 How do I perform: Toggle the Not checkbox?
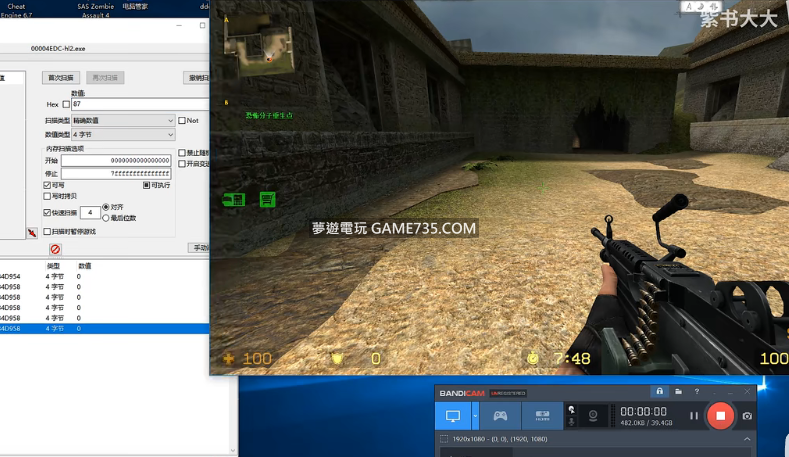182,120
